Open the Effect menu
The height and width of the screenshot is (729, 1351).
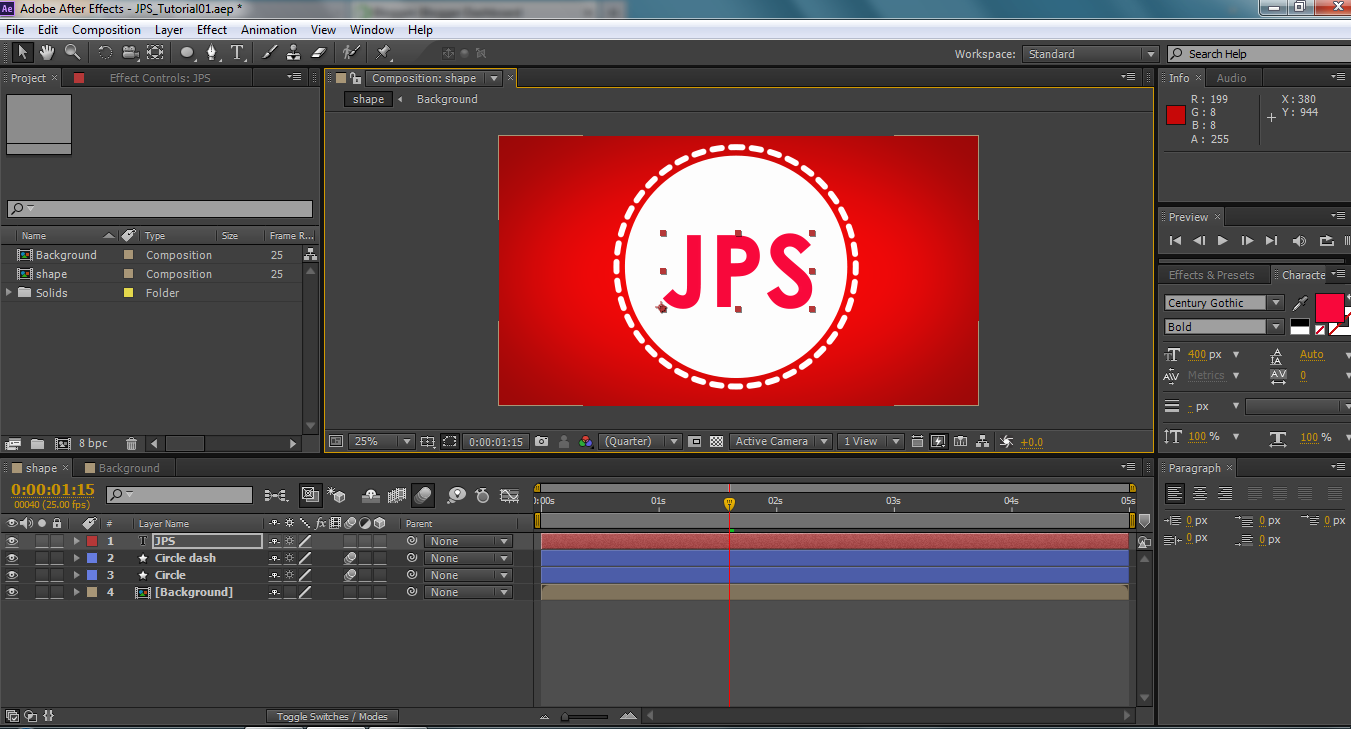(x=212, y=30)
